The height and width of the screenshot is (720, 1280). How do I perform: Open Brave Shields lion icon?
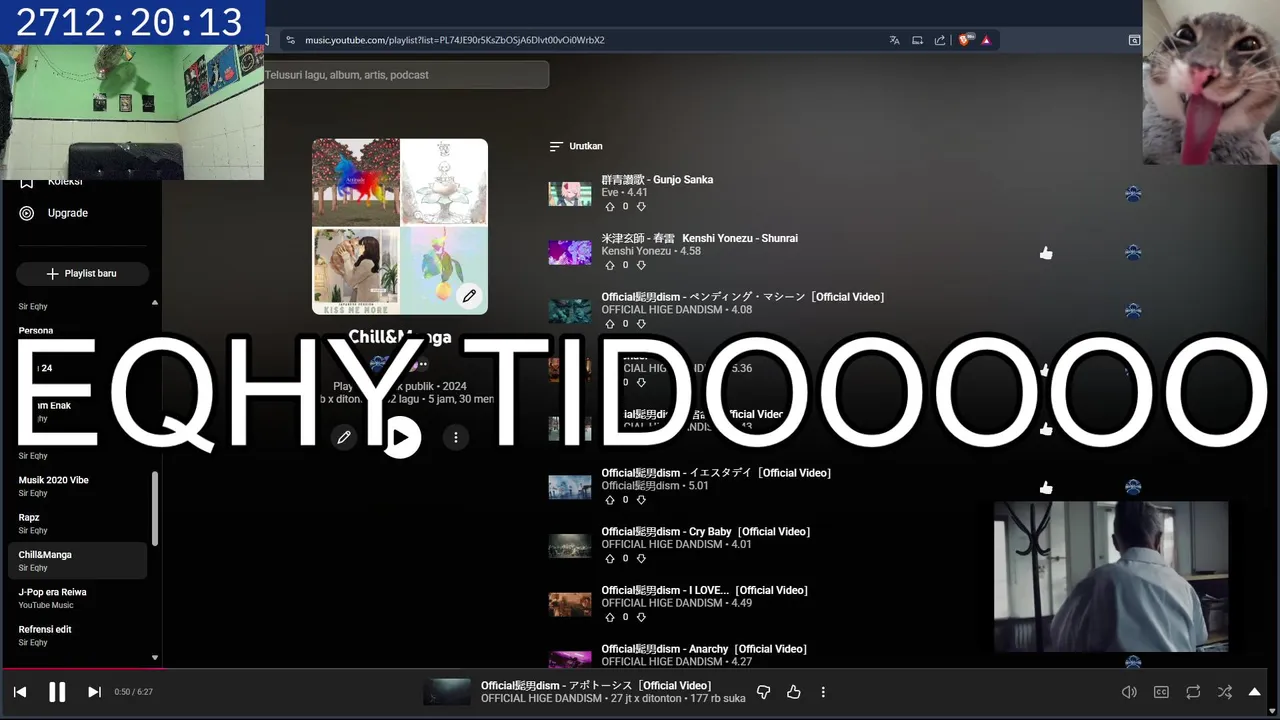[x=964, y=40]
